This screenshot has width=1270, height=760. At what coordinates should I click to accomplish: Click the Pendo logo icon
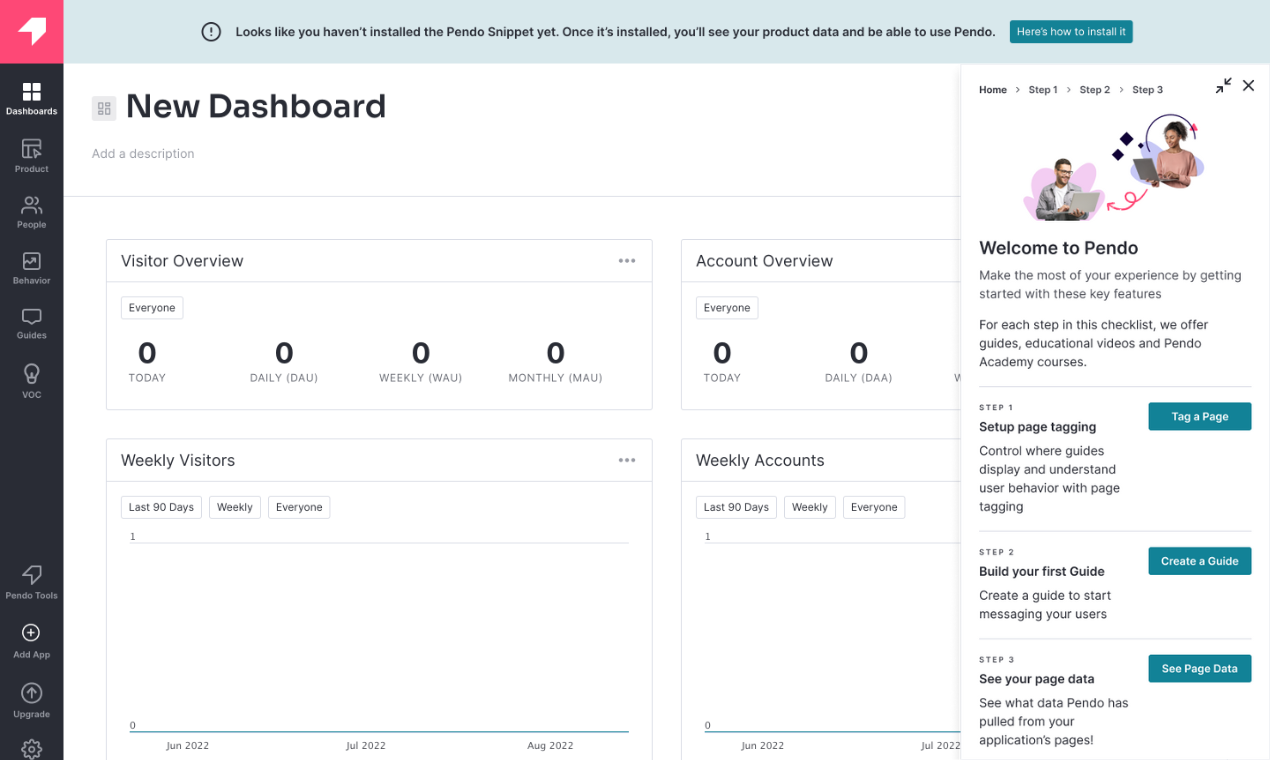(x=32, y=31)
